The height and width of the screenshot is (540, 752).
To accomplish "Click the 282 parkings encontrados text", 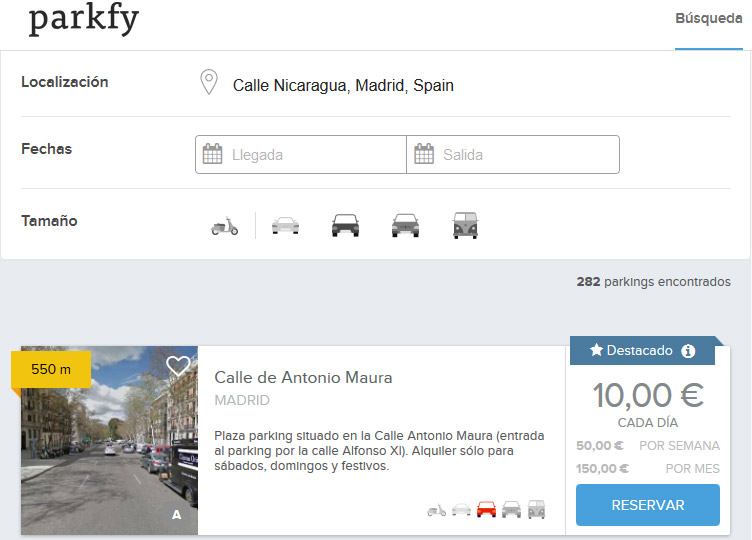I will 653,282.
